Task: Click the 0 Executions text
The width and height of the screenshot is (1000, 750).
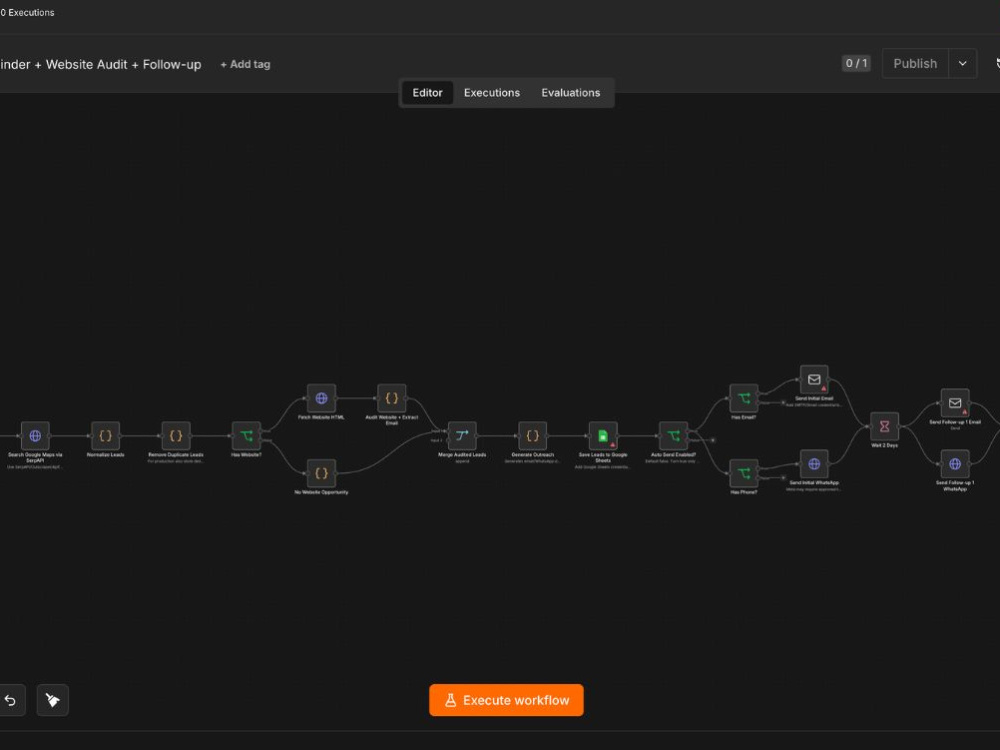Action: click(27, 13)
